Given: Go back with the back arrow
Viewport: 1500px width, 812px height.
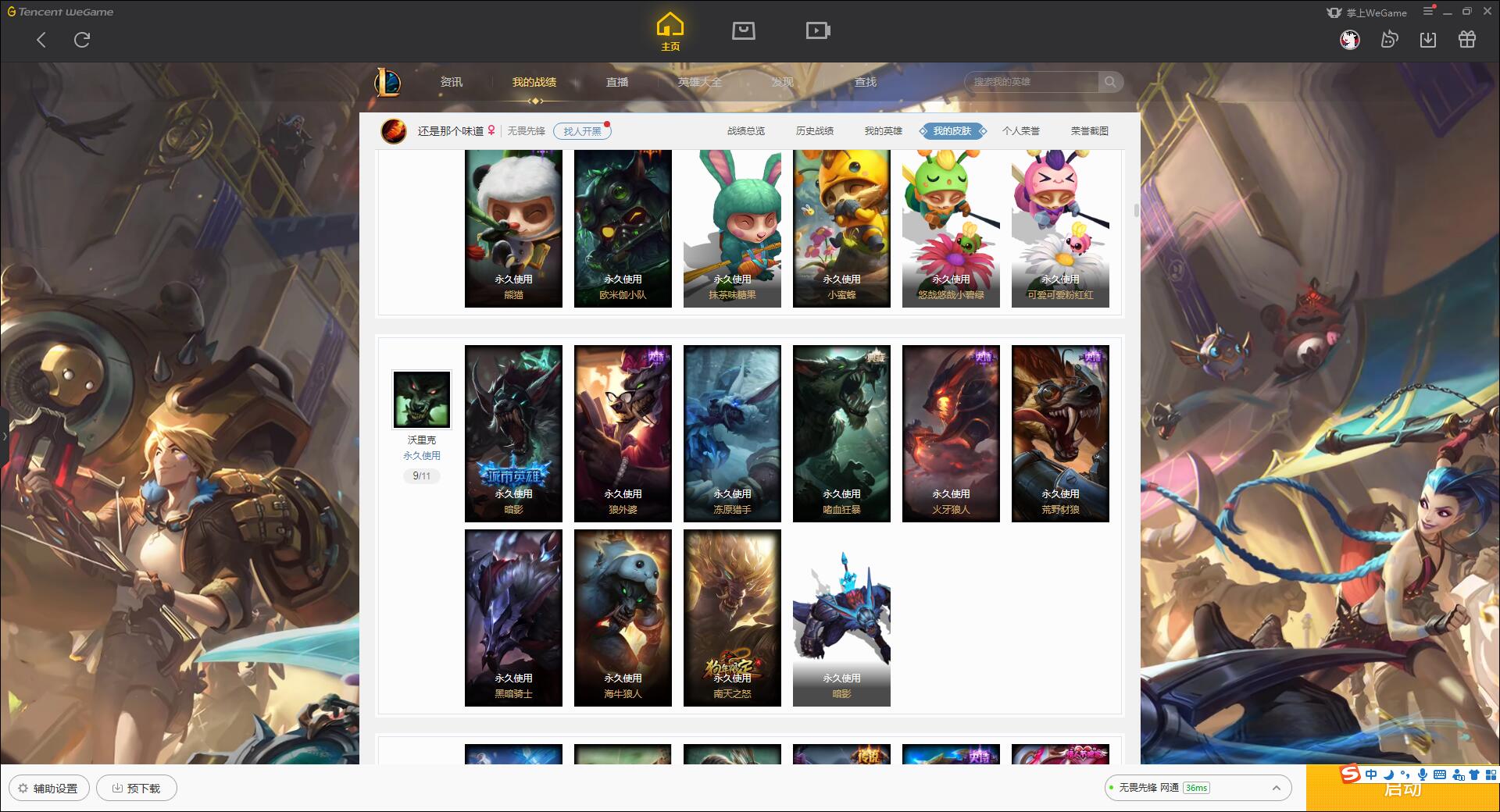Looking at the screenshot, I should tap(41, 40).
